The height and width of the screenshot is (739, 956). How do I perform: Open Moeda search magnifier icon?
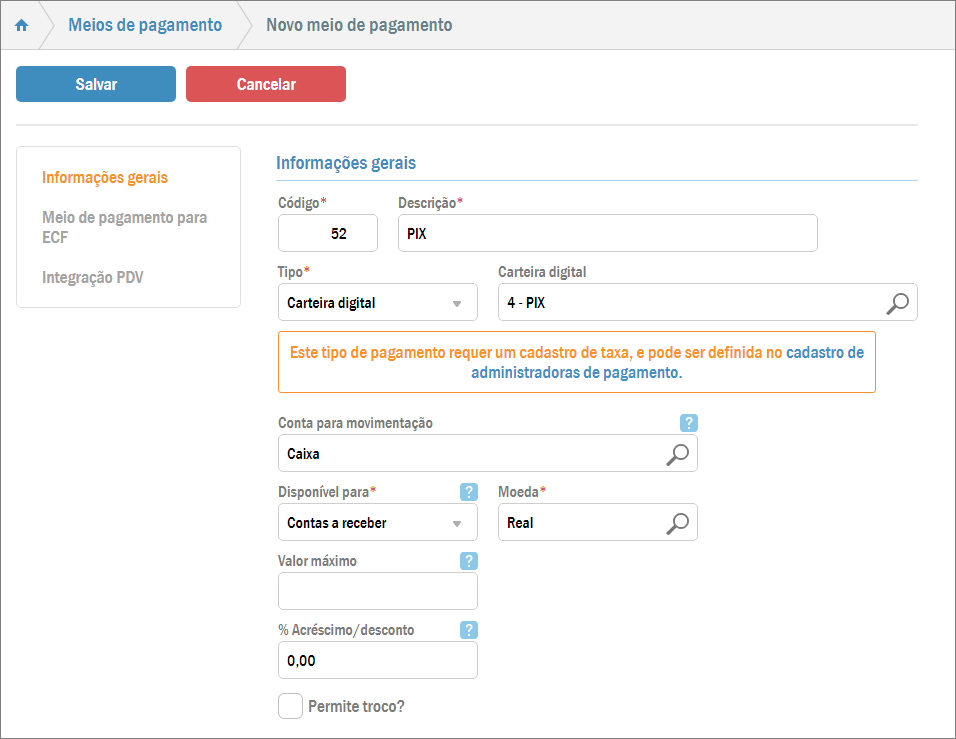[677, 522]
